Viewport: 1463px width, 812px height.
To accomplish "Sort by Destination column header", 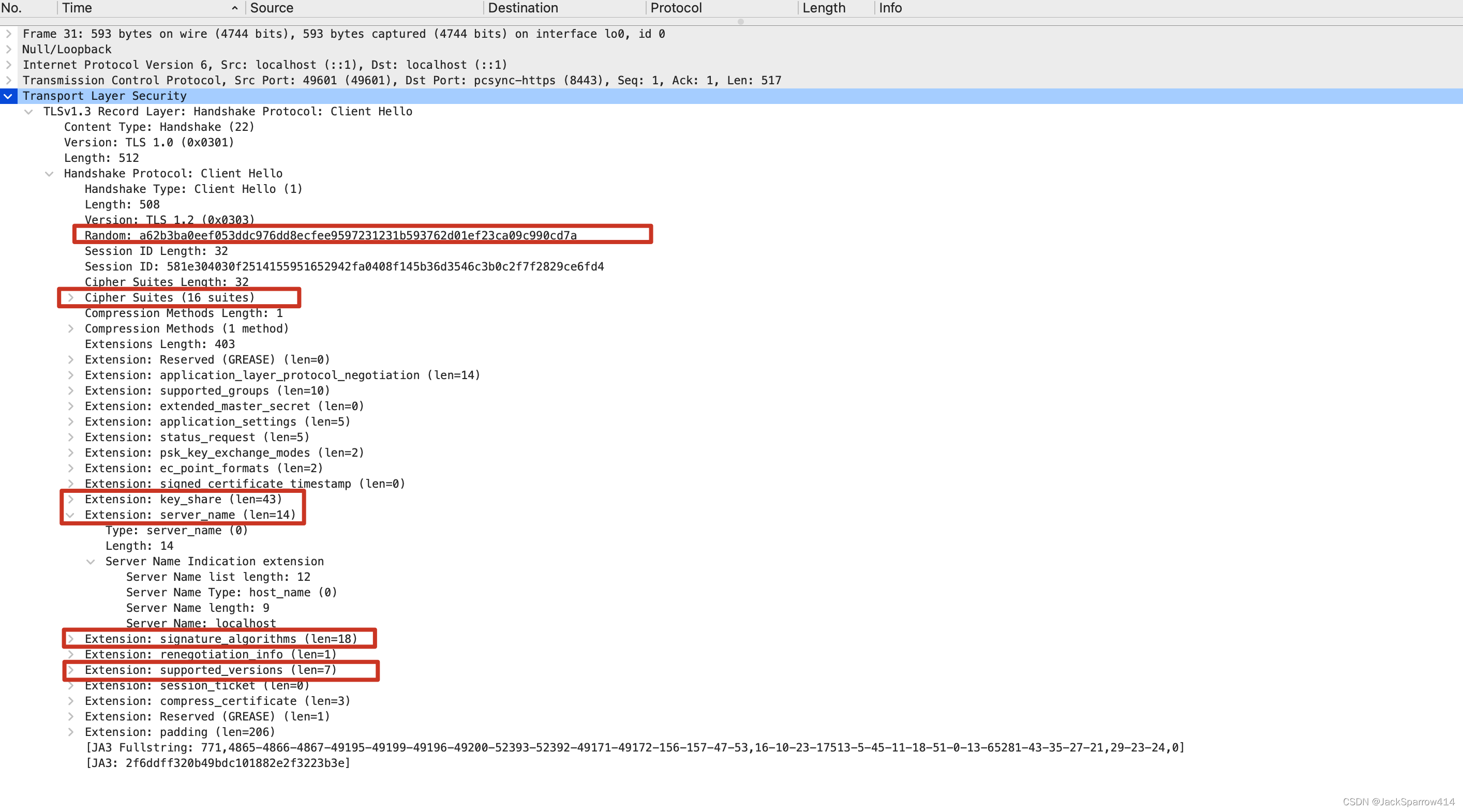I will tap(564, 8).
